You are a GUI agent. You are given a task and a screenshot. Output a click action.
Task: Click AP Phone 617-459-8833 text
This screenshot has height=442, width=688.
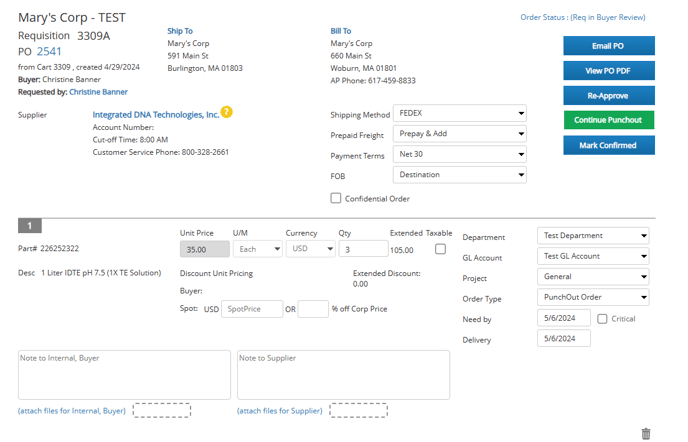tap(373, 80)
